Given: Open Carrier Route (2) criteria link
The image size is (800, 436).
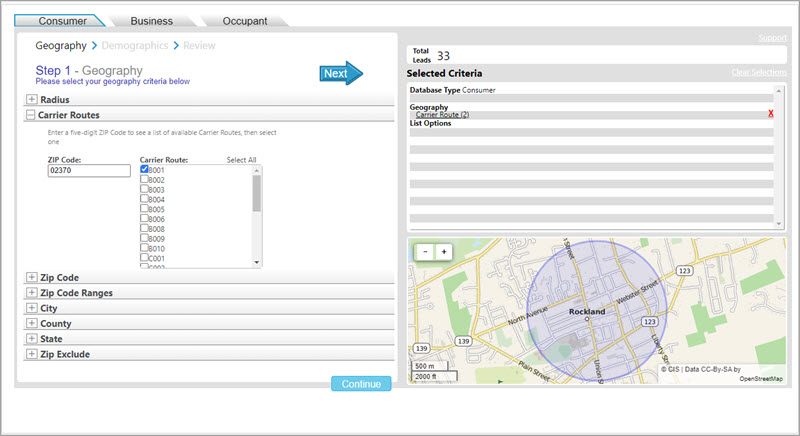Looking at the screenshot, I should [x=442, y=115].
